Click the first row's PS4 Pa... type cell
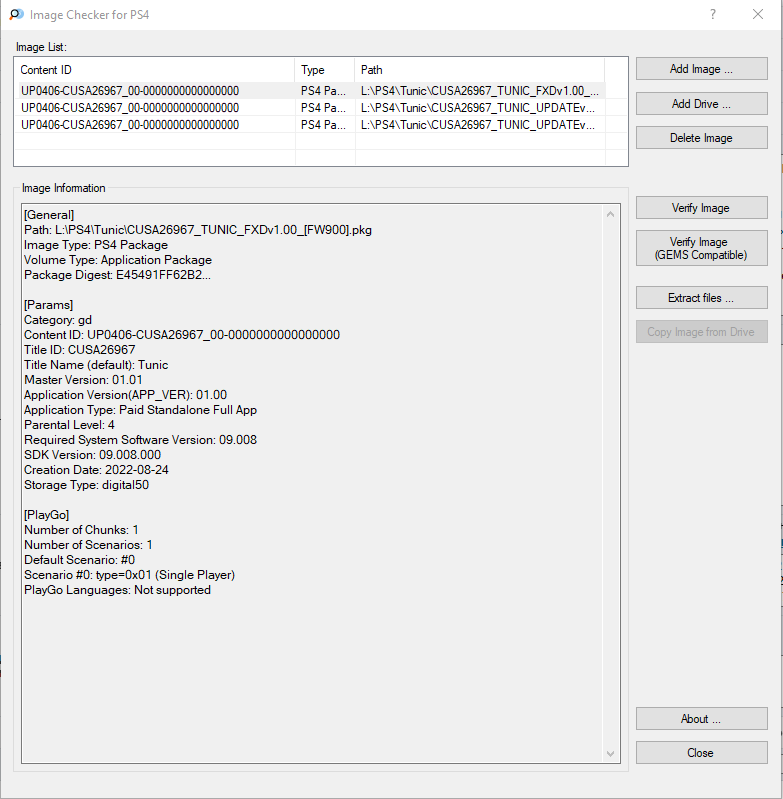Screen dimensions: 783x799 point(323,91)
